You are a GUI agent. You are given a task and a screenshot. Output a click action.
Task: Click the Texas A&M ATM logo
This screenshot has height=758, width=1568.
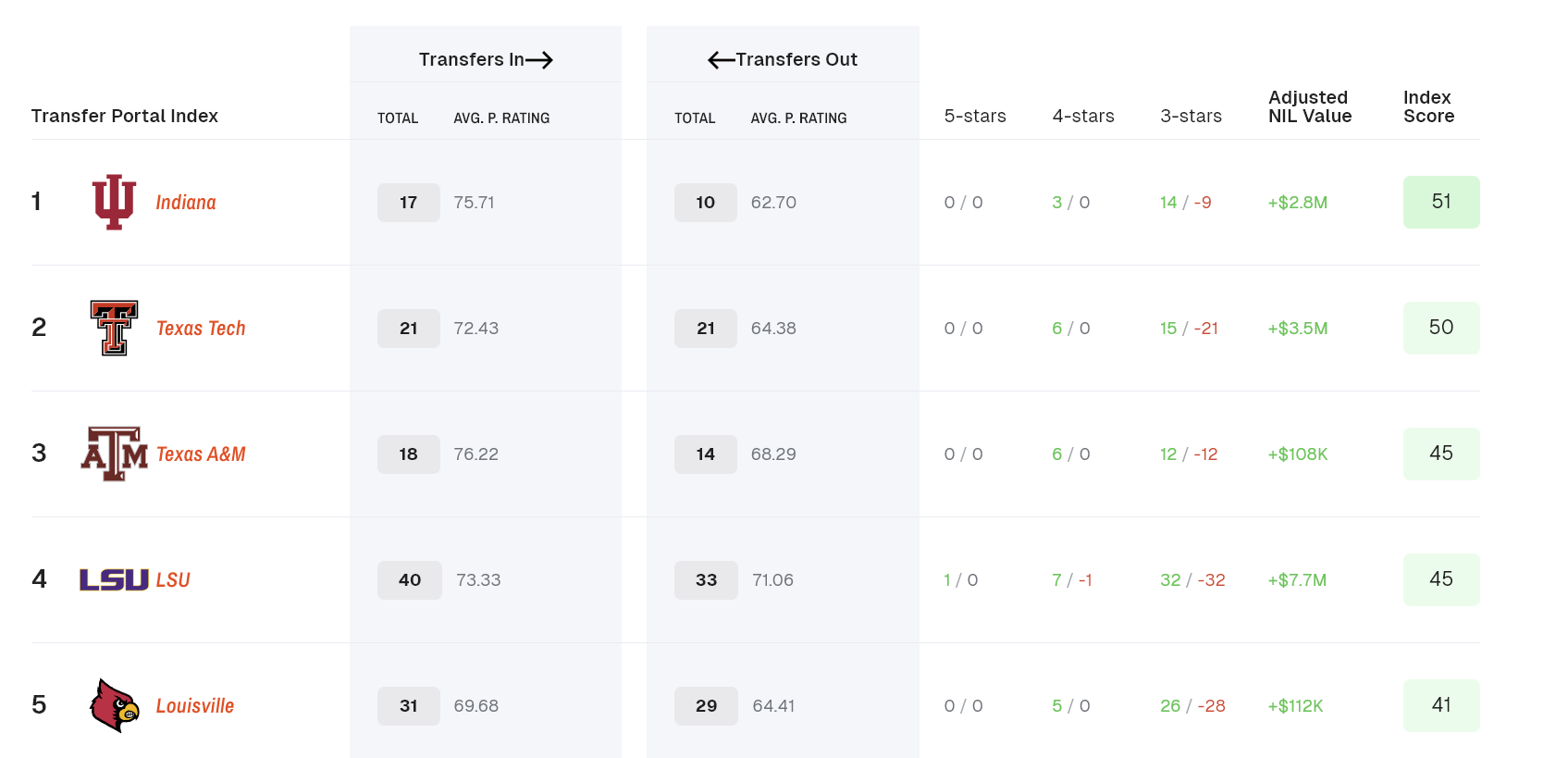114,454
